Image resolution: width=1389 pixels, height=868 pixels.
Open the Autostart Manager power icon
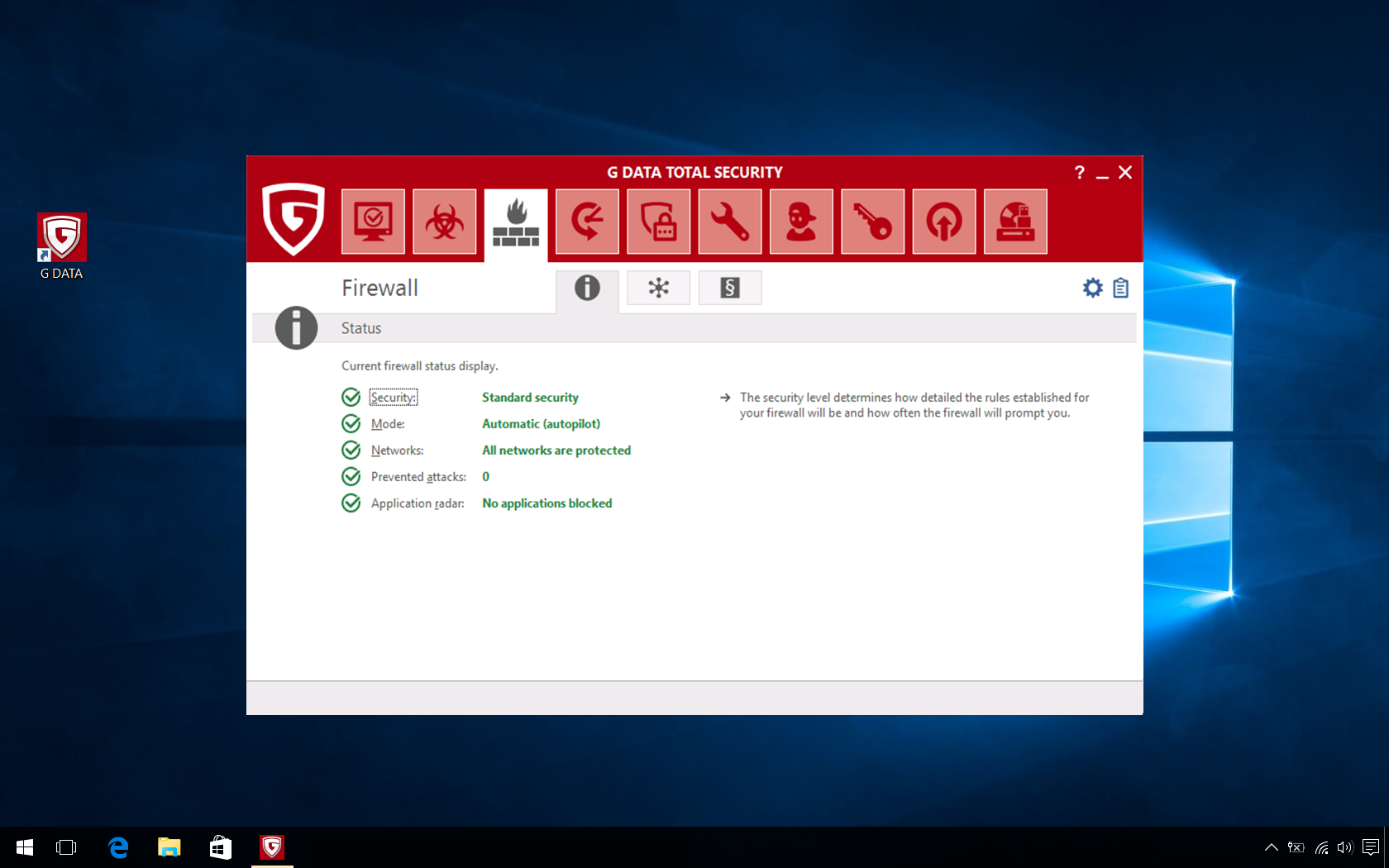pos(944,222)
